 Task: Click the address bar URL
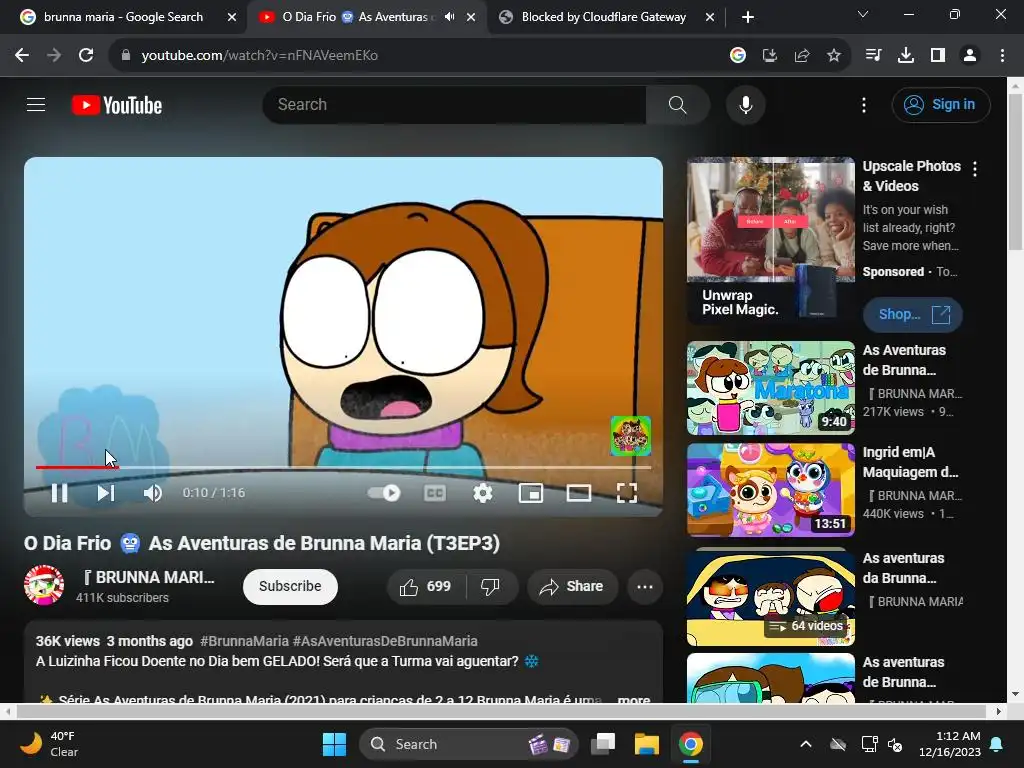pos(260,56)
